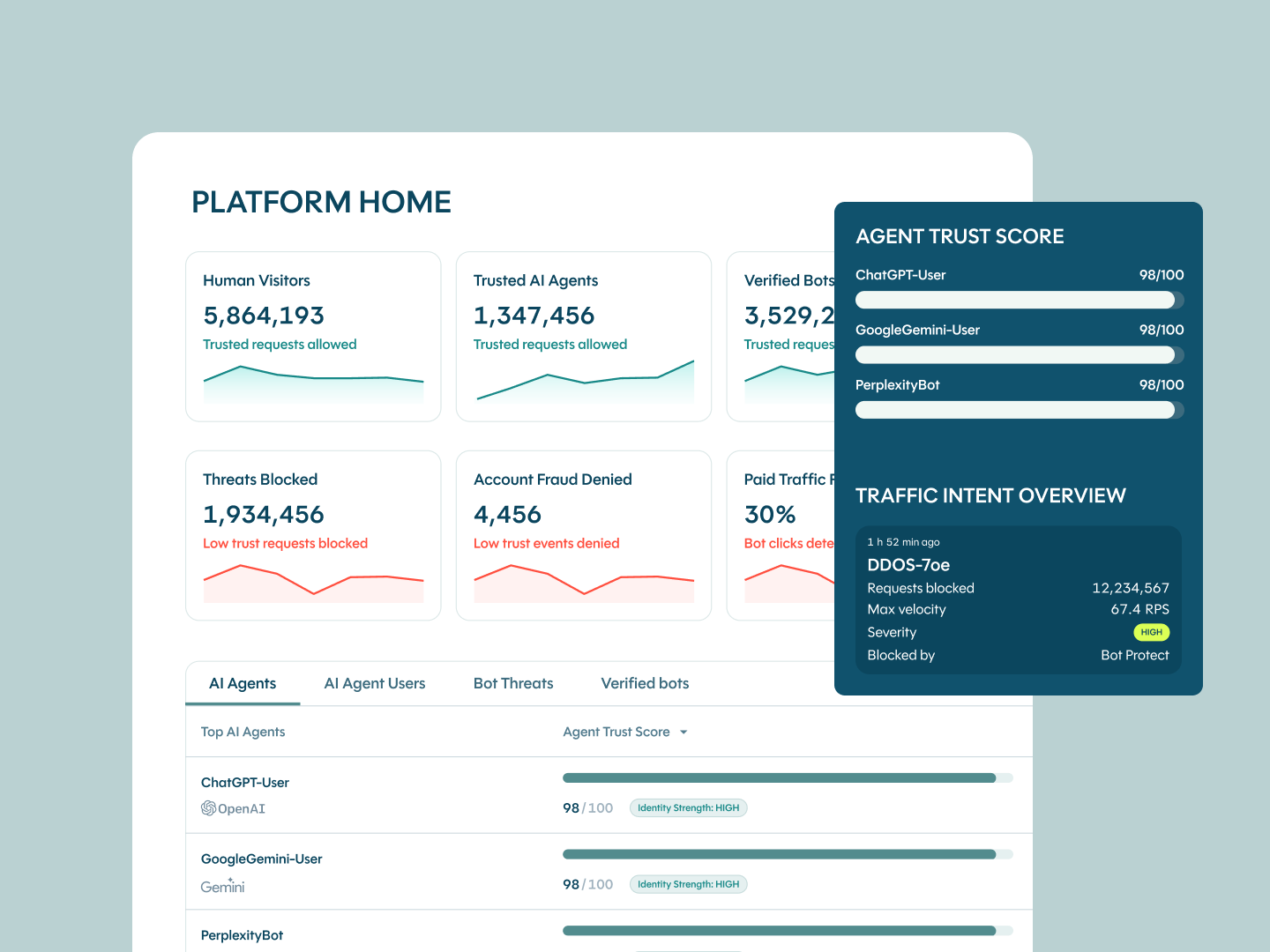Click the Bot Protect blocked-by value
Image resolution: width=1270 pixels, height=952 pixels.
[x=1135, y=655]
